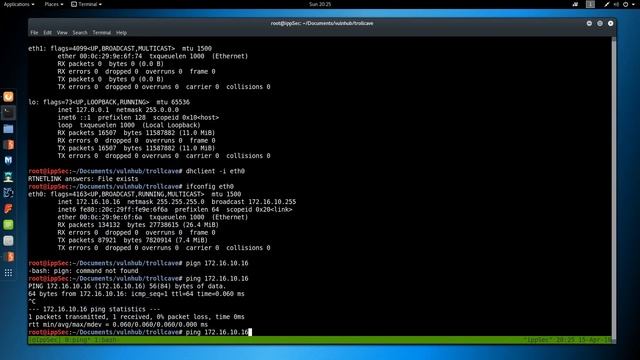Click 'rtt min/avg/max/mdev' line

point(118,324)
